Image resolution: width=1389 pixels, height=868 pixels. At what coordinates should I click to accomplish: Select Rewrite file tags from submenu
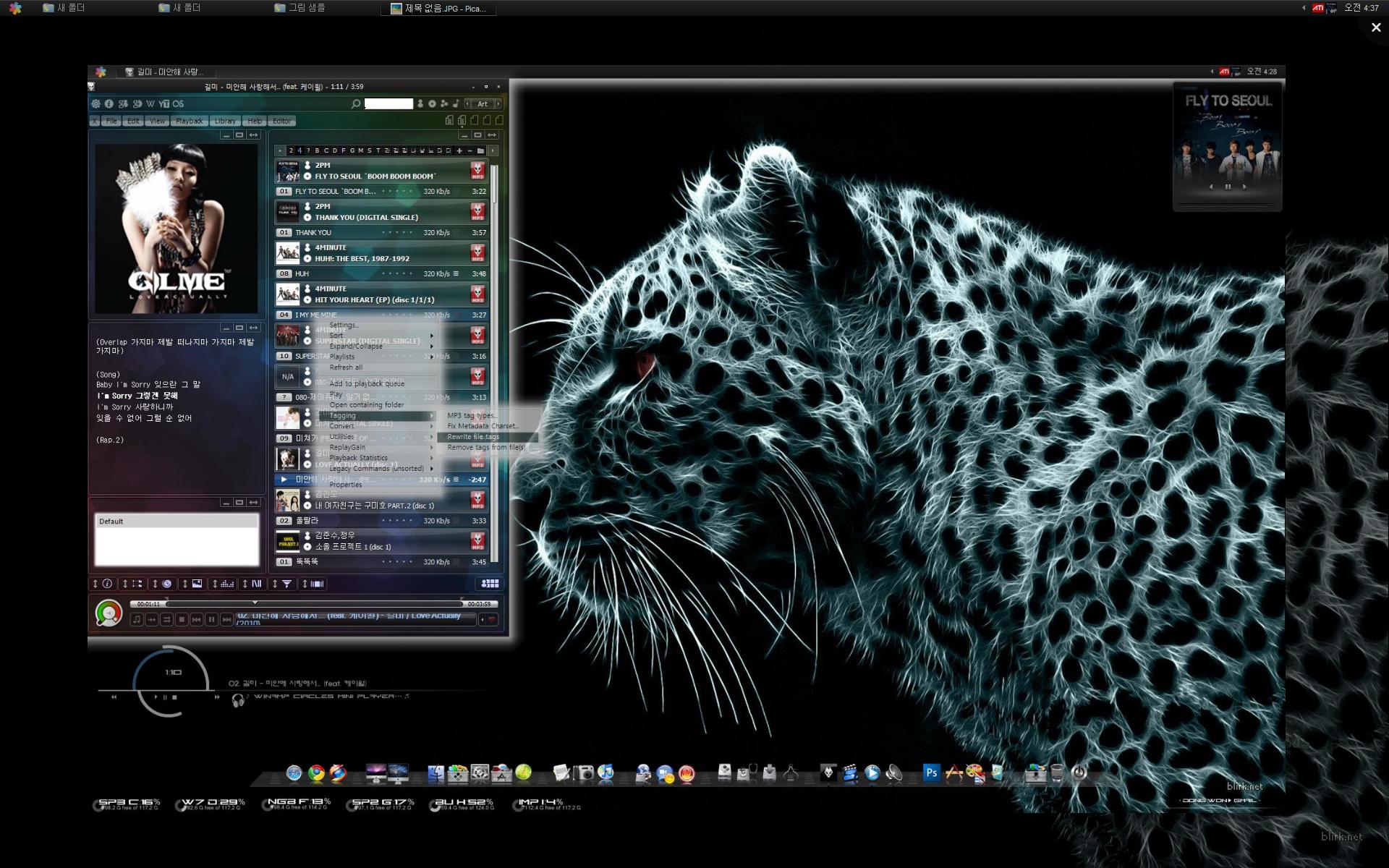pyautogui.click(x=487, y=437)
